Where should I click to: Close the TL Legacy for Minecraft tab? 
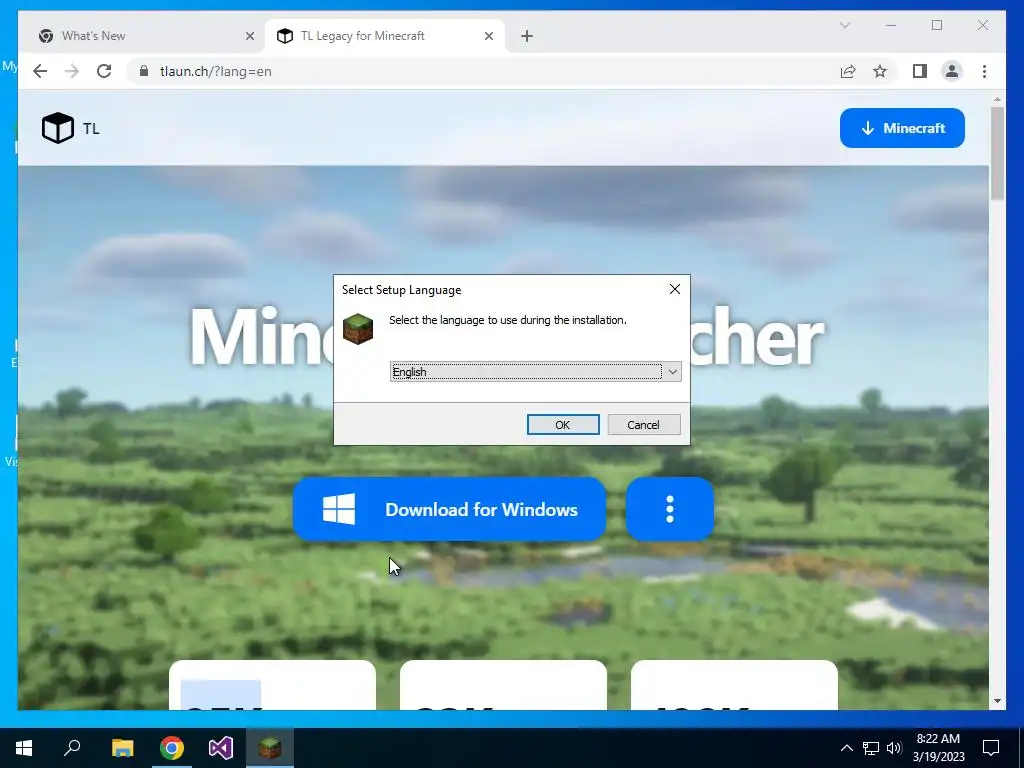[488, 36]
